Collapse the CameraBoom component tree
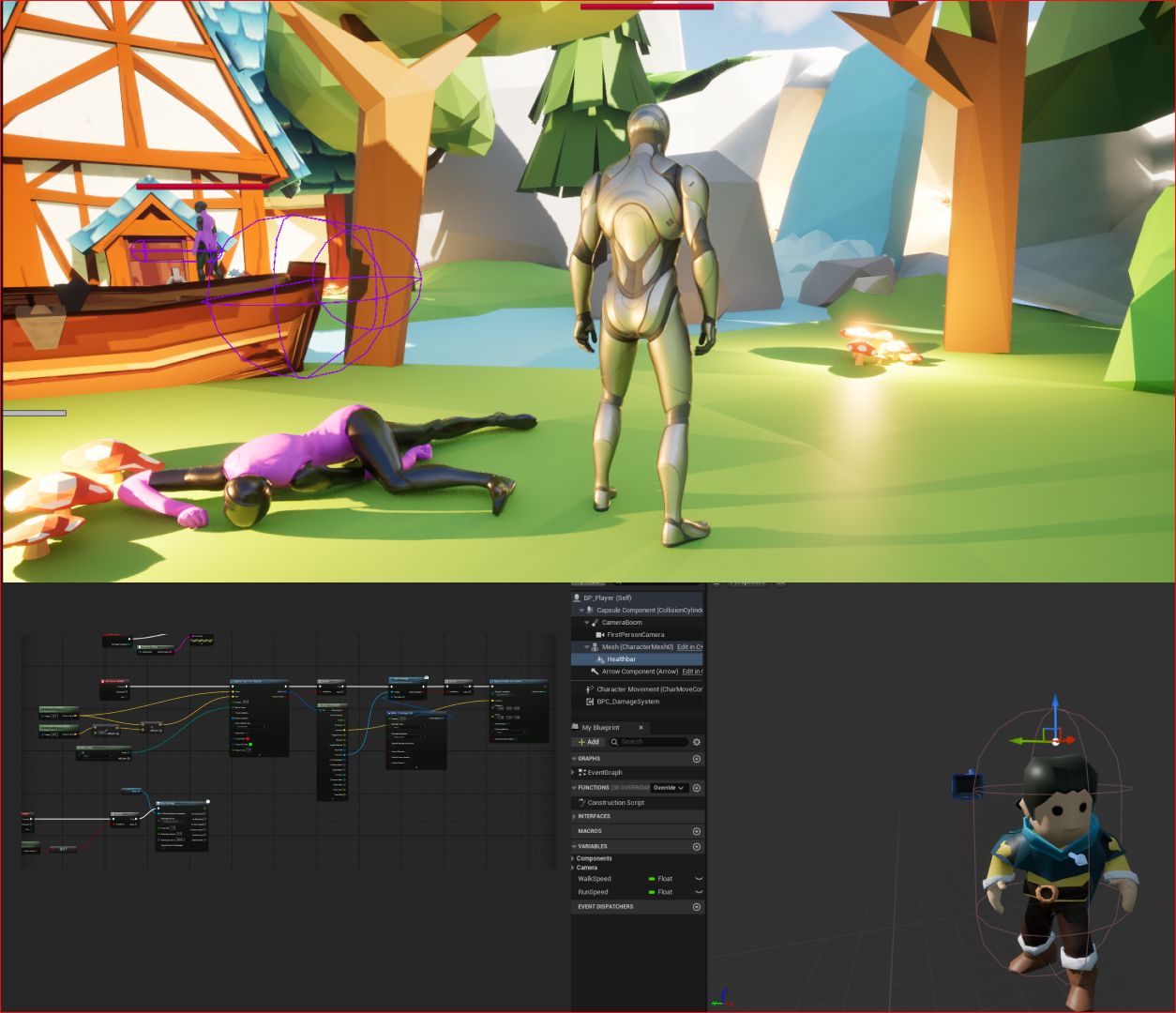1176x1013 pixels. pyautogui.click(x=587, y=623)
